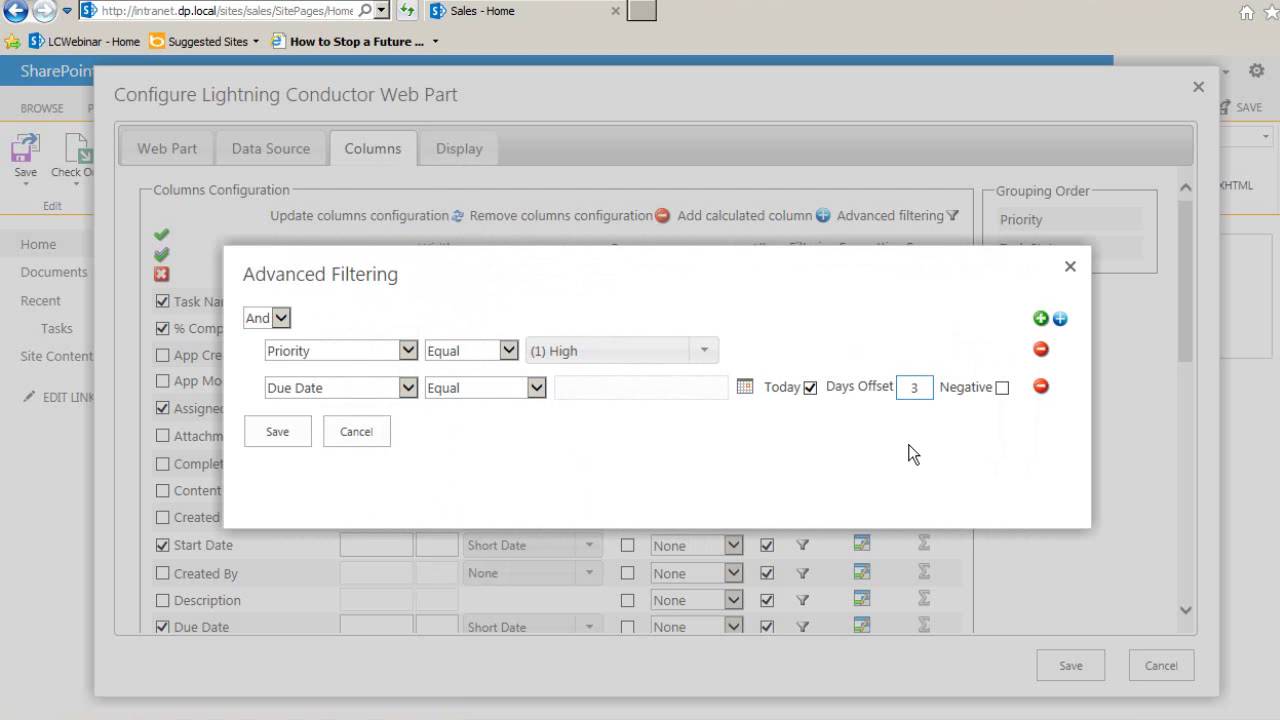Click the Due Date value input field
This screenshot has width=1280, height=720.
tap(642, 387)
